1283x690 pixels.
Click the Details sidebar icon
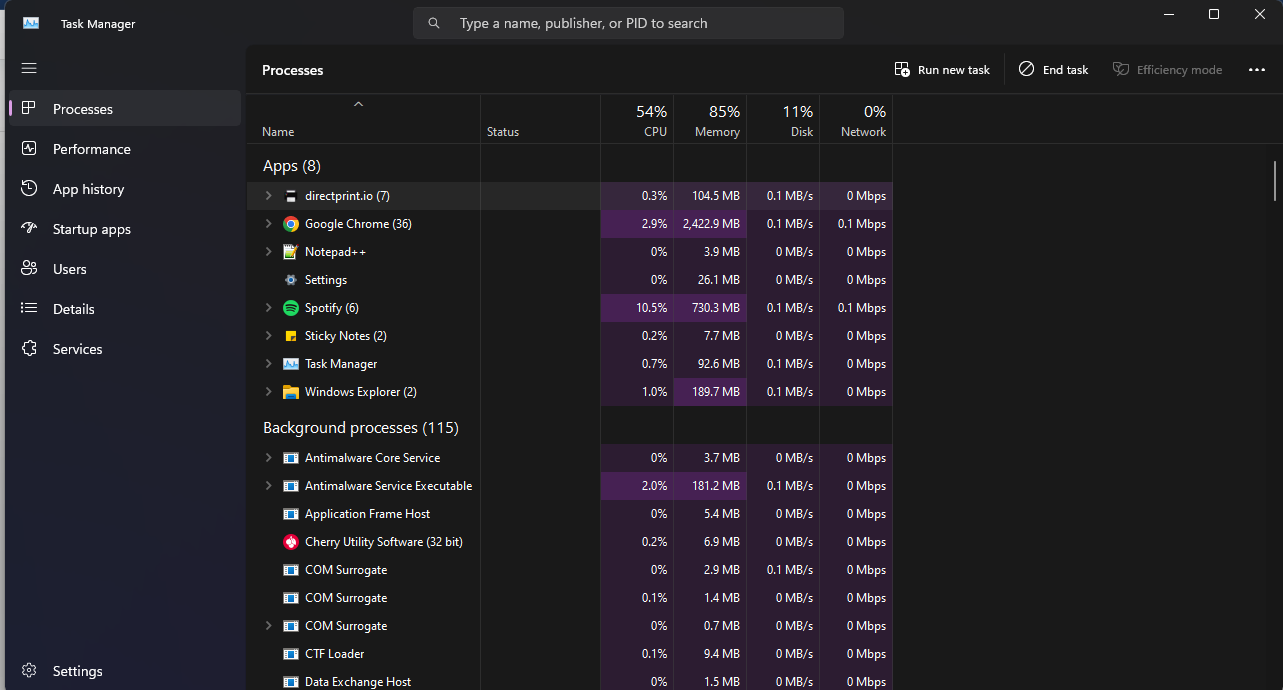pyautogui.click(x=29, y=309)
